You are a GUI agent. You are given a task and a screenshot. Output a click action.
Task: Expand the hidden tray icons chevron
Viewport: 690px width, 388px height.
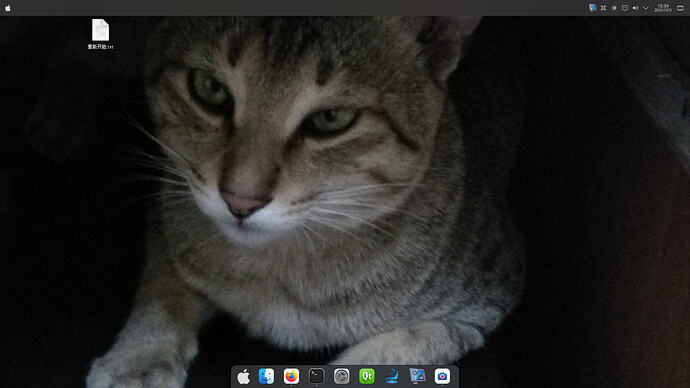646,8
